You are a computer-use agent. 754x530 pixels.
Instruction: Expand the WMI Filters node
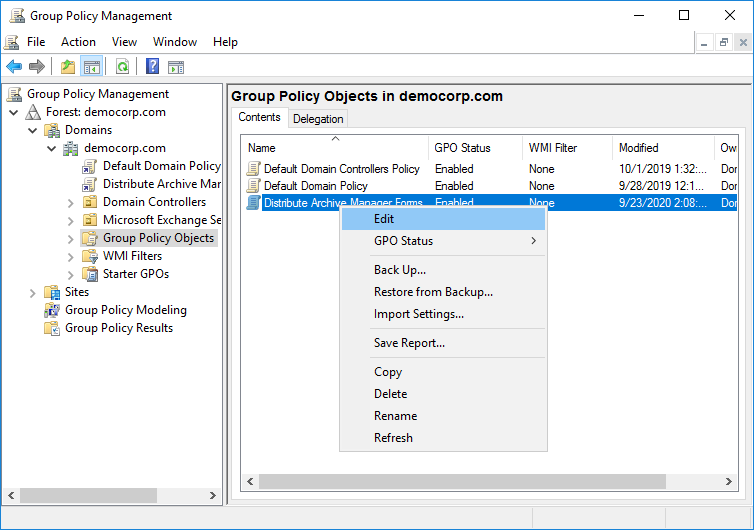coord(70,256)
